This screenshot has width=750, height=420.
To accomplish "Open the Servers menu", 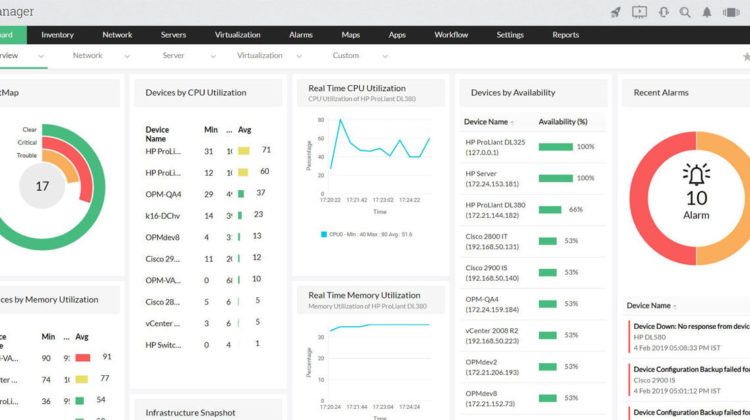I will pyautogui.click(x=173, y=35).
